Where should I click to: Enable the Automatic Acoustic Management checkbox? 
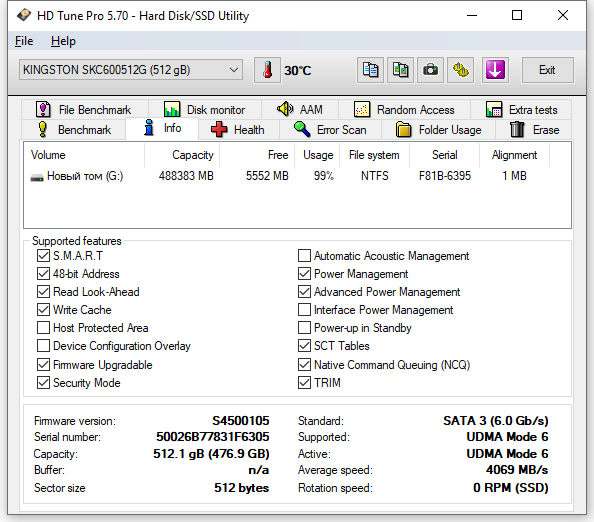pos(304,256)
